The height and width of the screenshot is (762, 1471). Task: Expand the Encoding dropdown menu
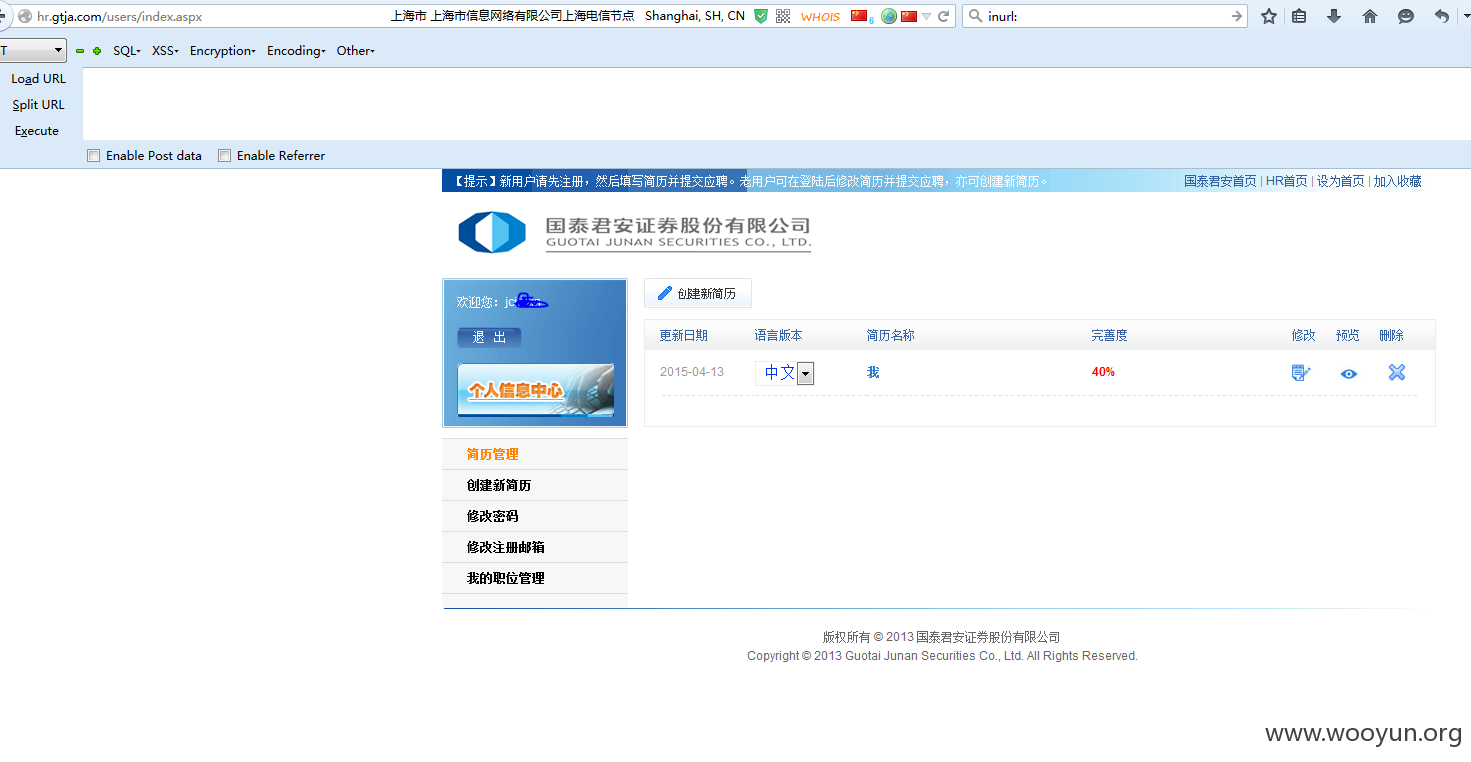point(296,50)
